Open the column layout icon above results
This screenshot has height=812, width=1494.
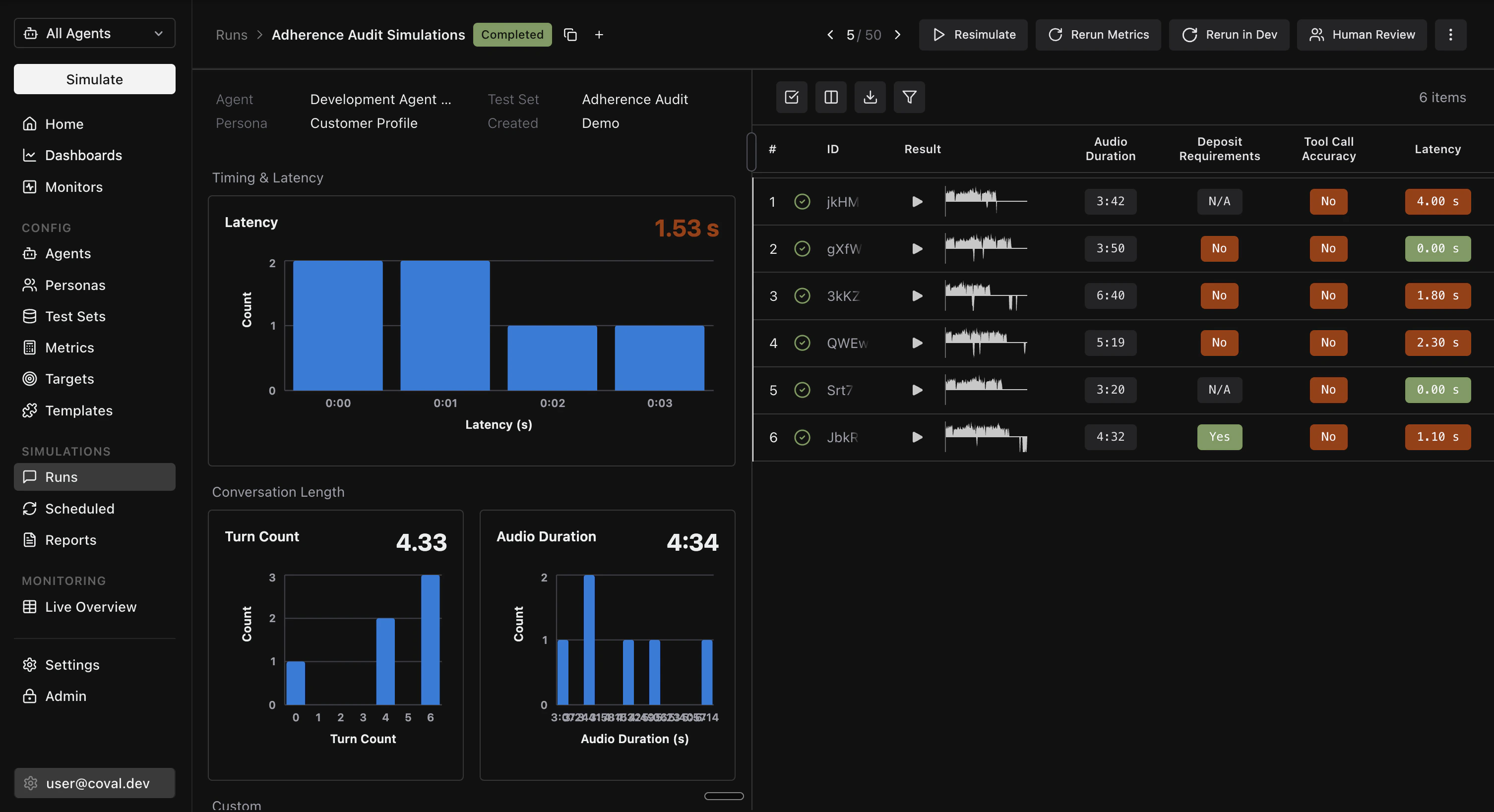click(830, 97)
